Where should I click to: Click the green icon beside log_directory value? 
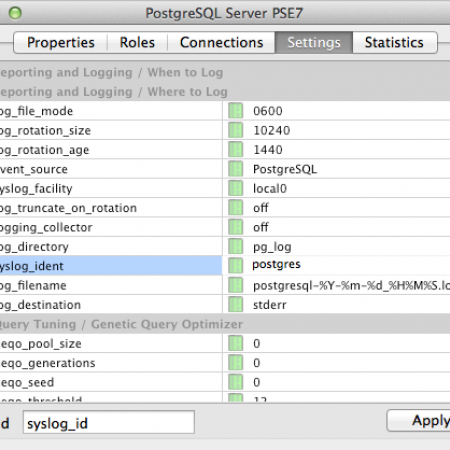236,247
